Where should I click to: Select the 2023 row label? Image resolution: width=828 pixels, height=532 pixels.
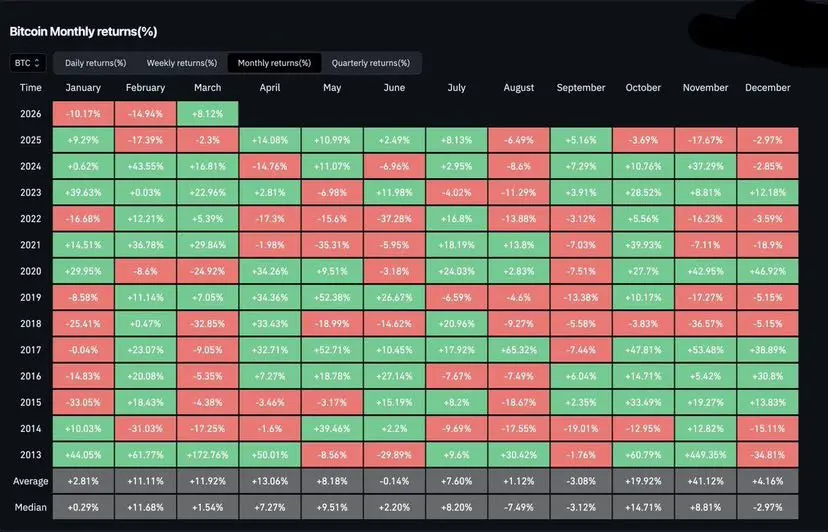click(31, 192)
